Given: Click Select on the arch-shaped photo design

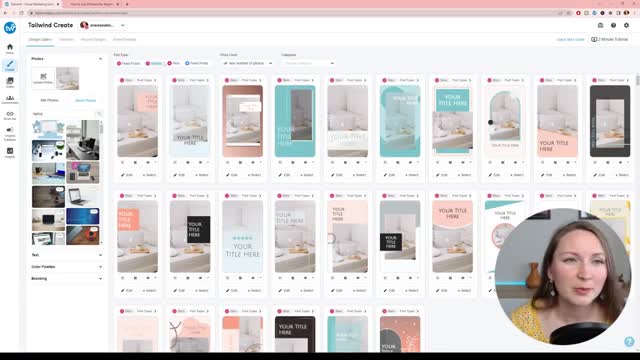Looking at the screenshot, I should tap(517, 175).
